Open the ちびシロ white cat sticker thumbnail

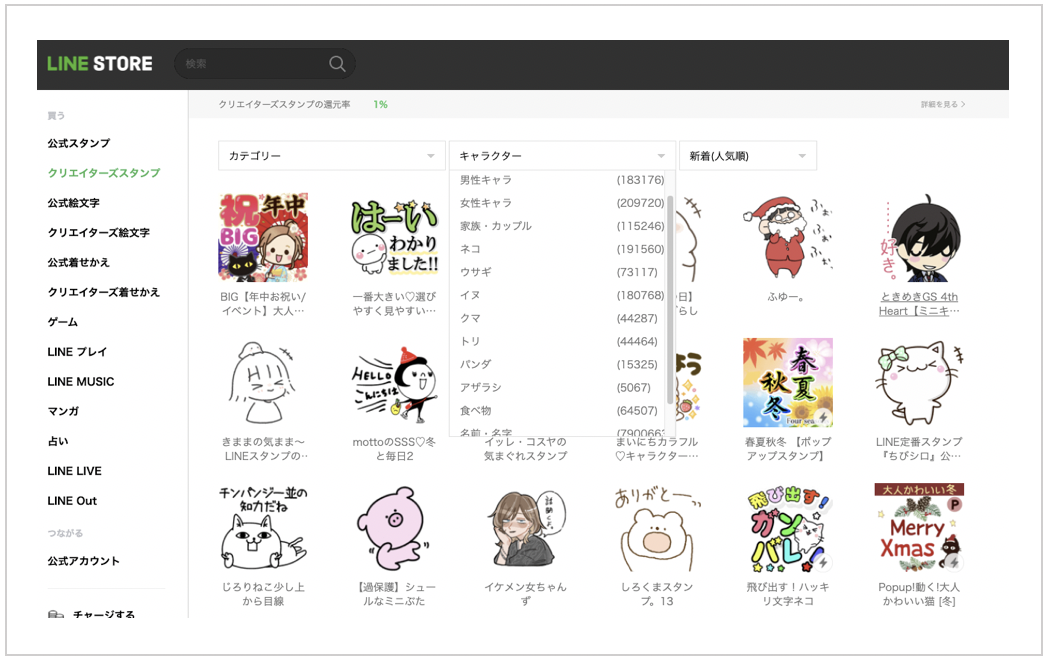point(919,383)
